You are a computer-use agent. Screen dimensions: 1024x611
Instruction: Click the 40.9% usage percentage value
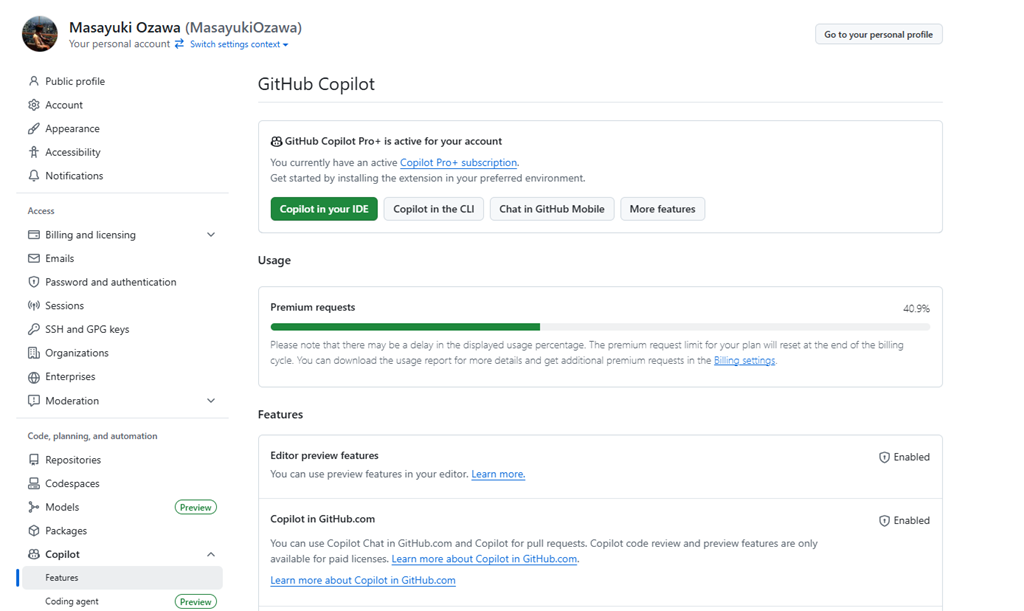coord(916,309)
